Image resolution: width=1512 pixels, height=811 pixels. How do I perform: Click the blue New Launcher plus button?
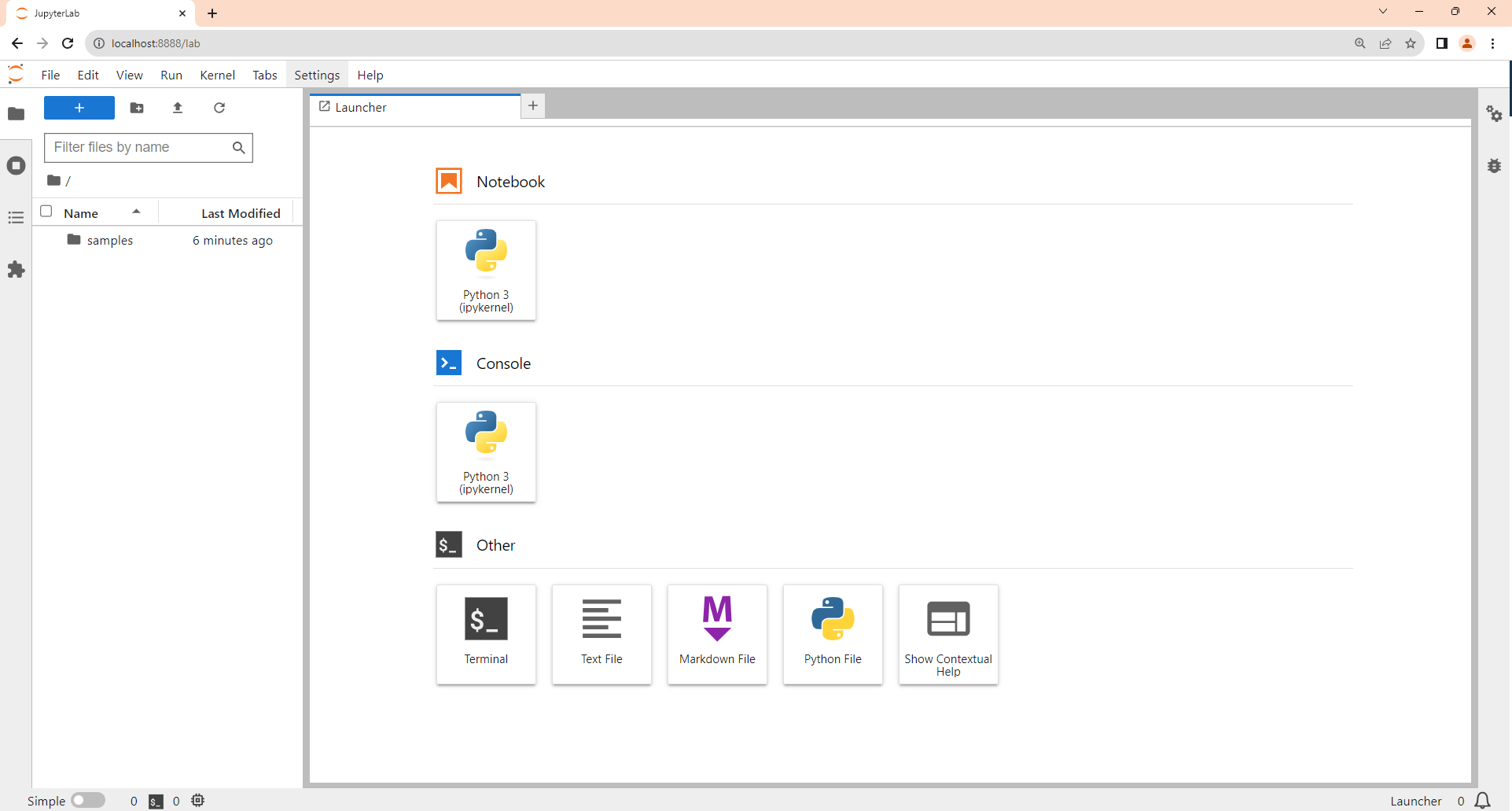tap(79, 108)
